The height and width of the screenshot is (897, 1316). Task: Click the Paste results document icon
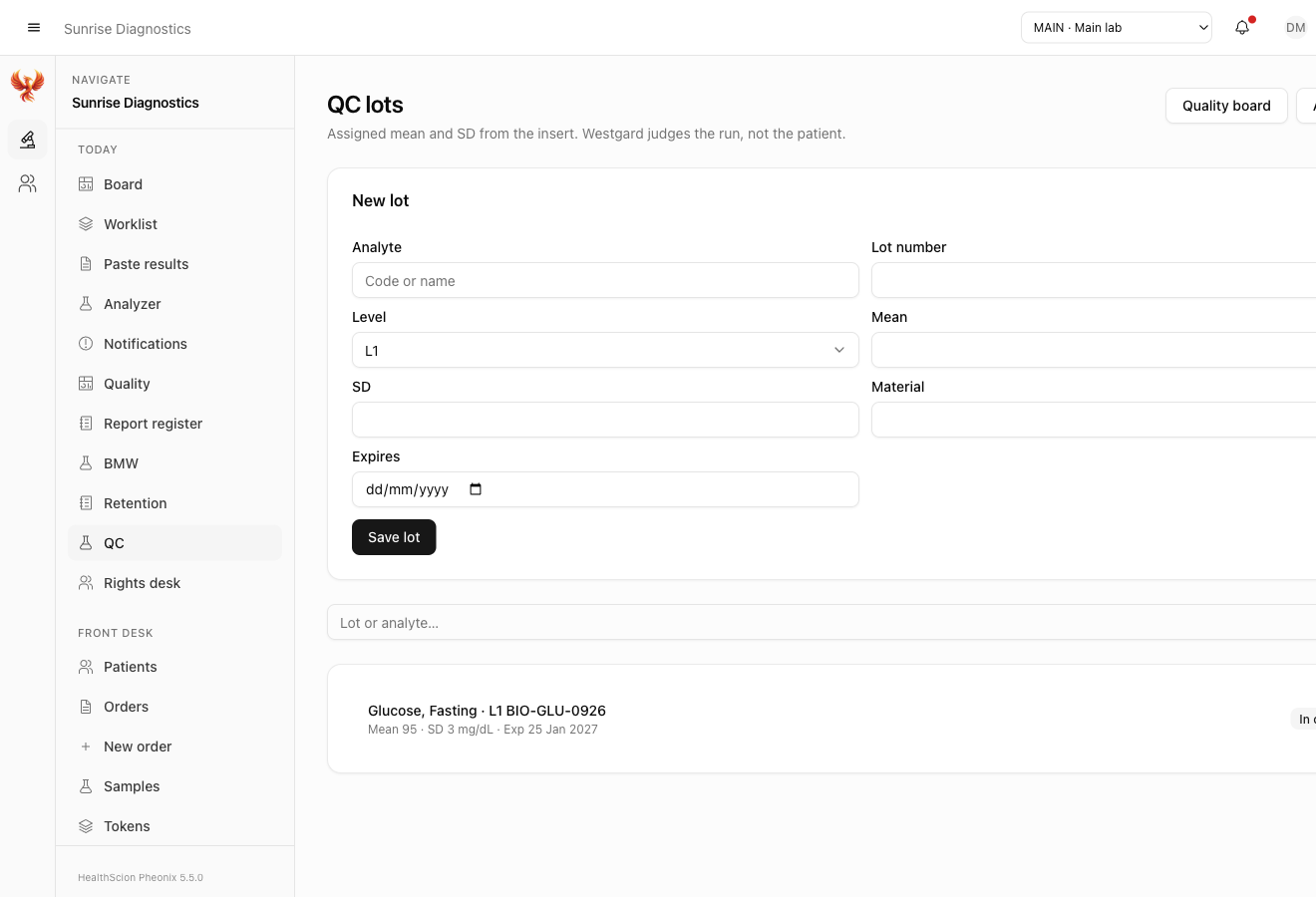(x=86, y=264)
